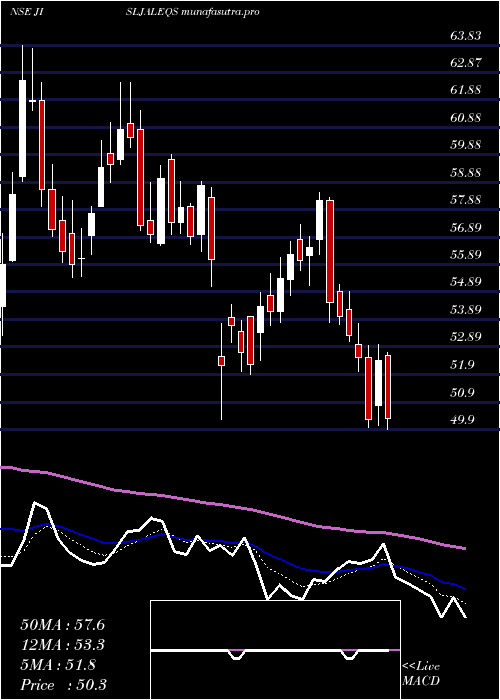Click the 59.88 price axis label
Screen dimensions: 500x700
pos(466,145)
